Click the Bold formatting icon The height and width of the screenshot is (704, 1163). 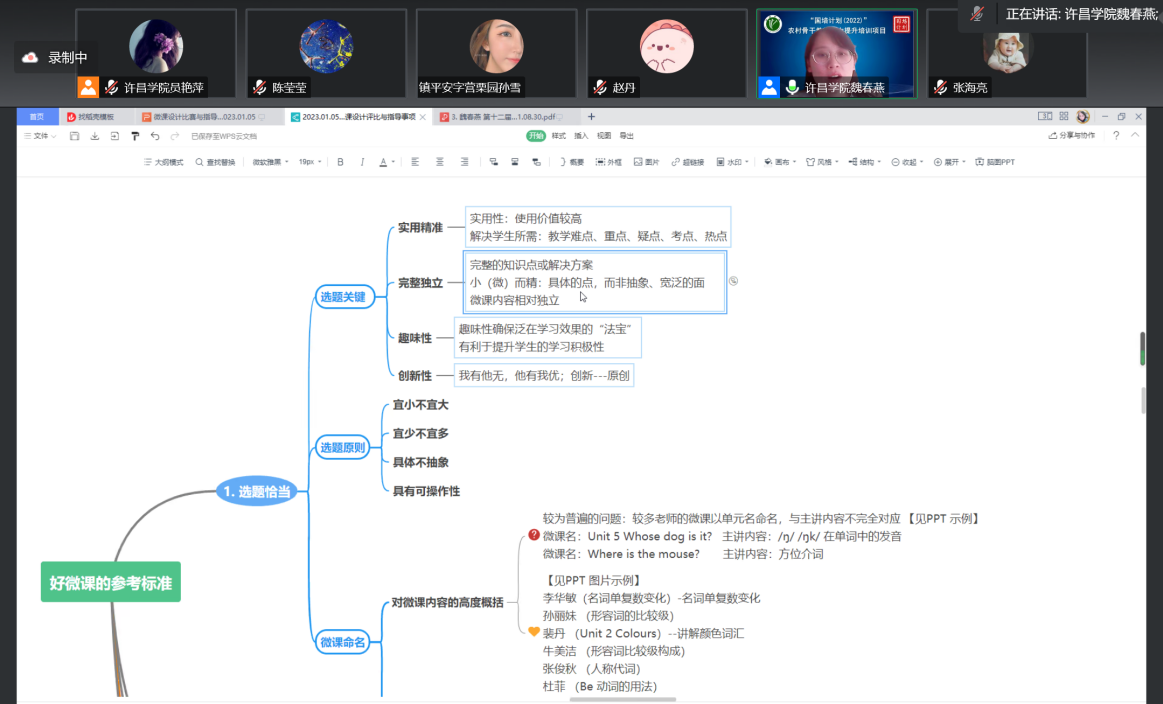[x=340, y=162]
